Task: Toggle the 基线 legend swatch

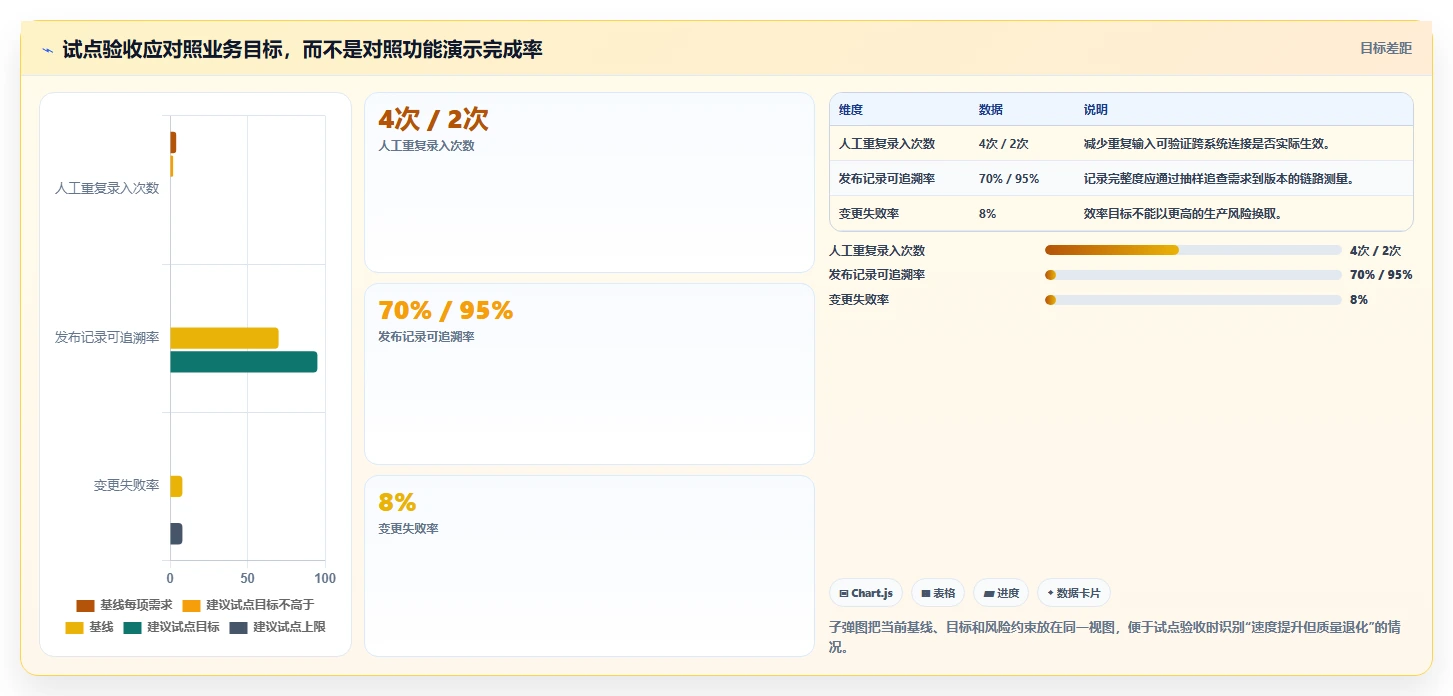Action: coord(74,627)
